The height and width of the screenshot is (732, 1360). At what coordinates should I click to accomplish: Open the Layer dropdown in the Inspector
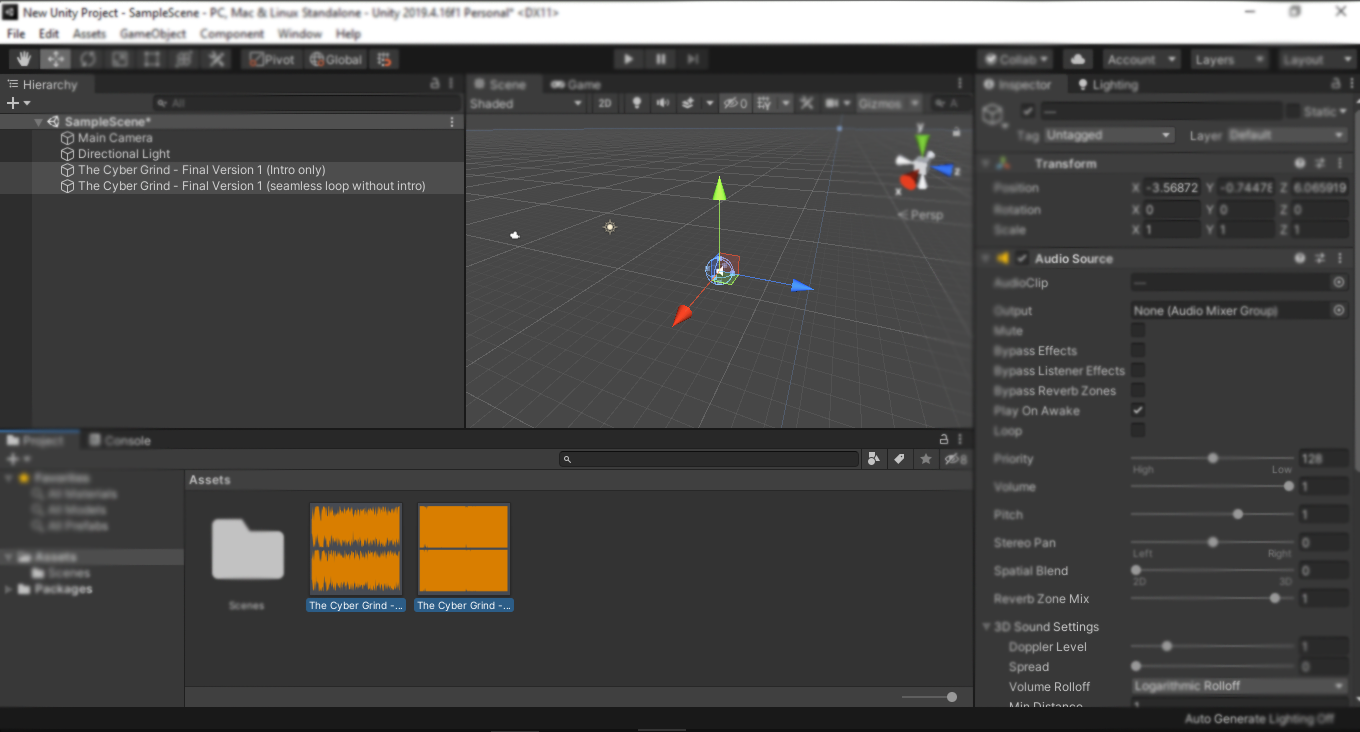point(1287,135)
